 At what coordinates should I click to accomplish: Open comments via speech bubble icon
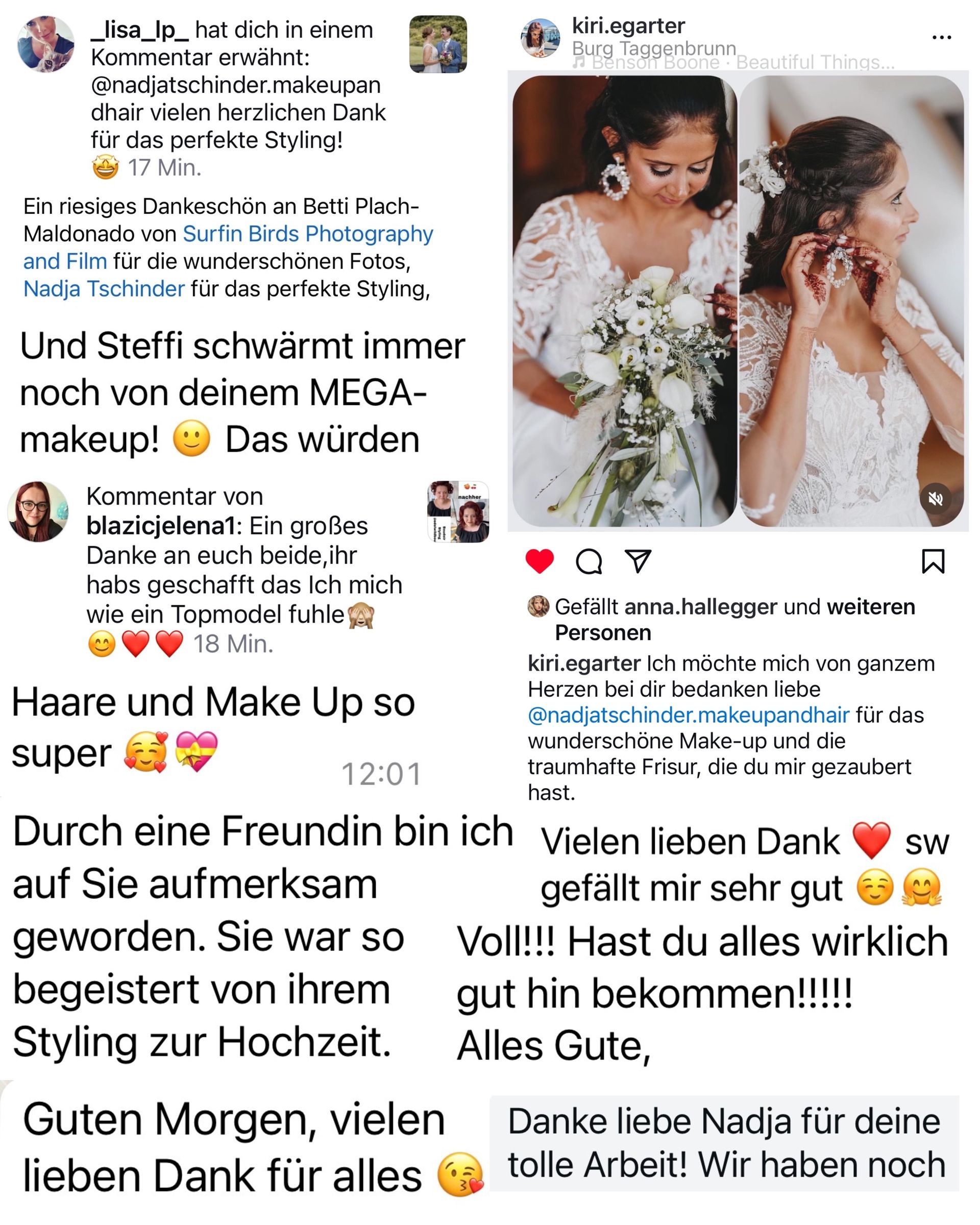589,562
